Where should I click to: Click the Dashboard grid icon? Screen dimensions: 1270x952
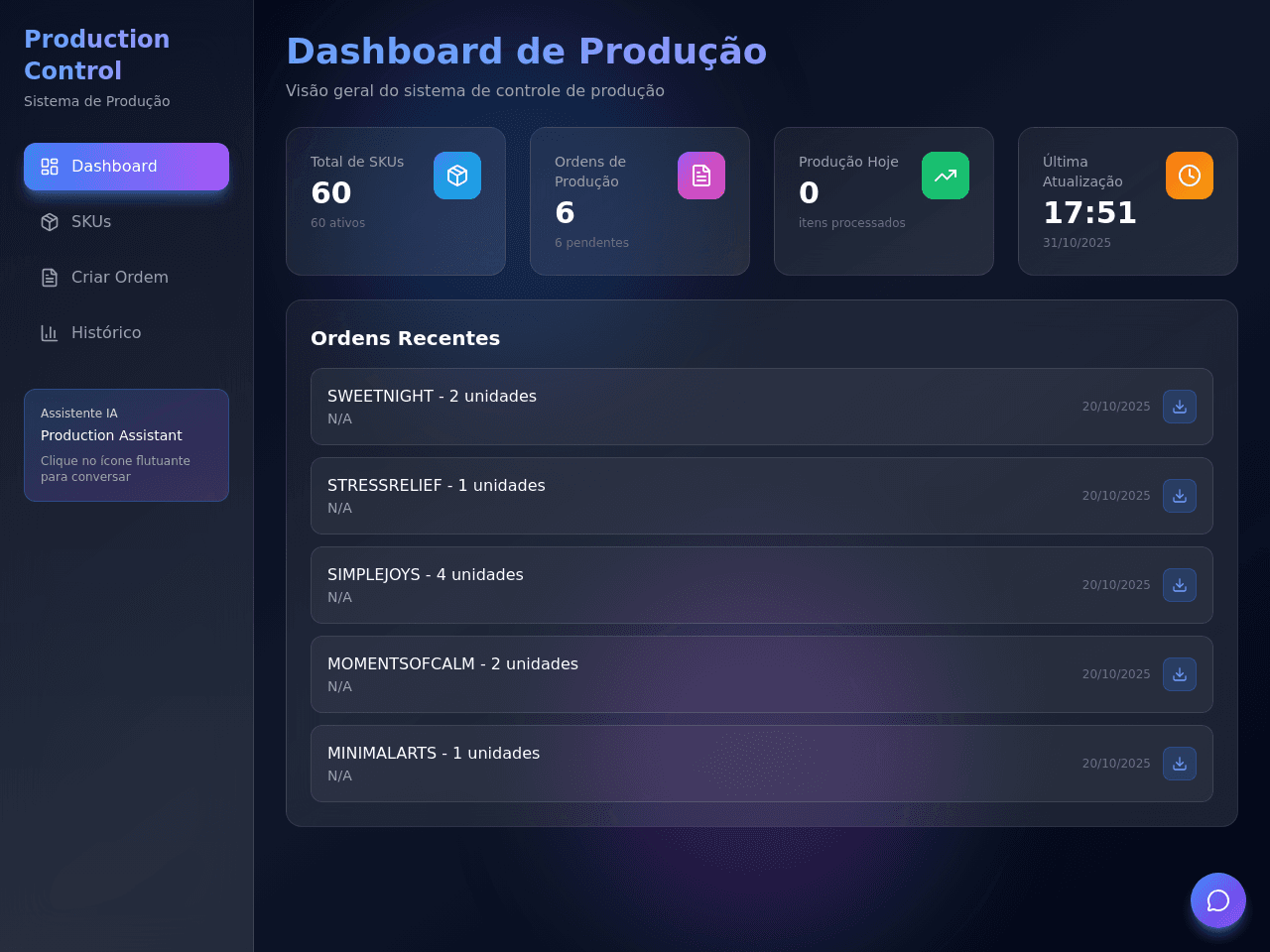click(50, 167)
